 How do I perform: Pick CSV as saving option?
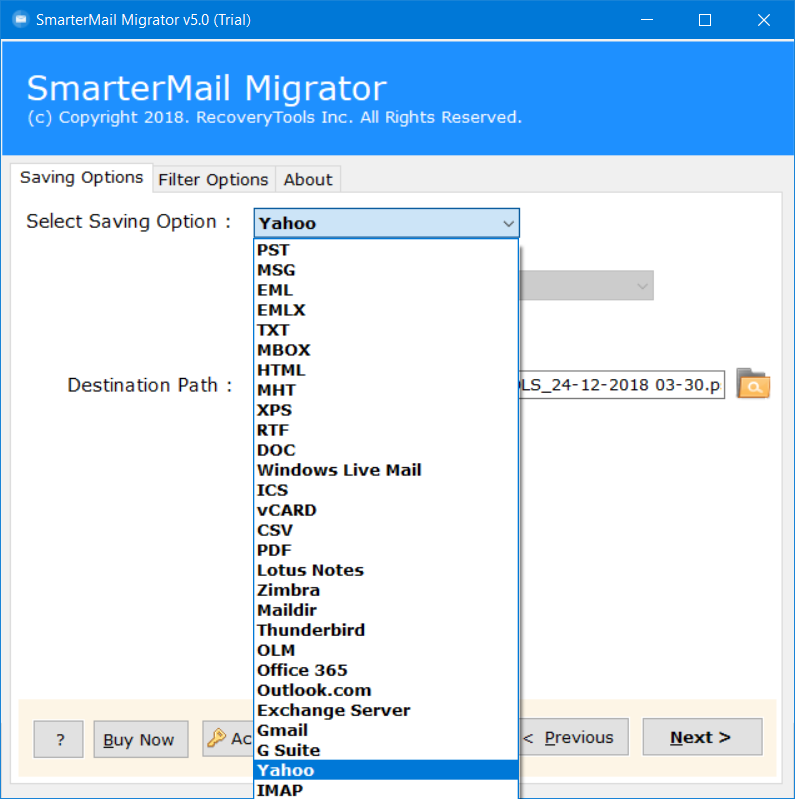tap(386, 530)
